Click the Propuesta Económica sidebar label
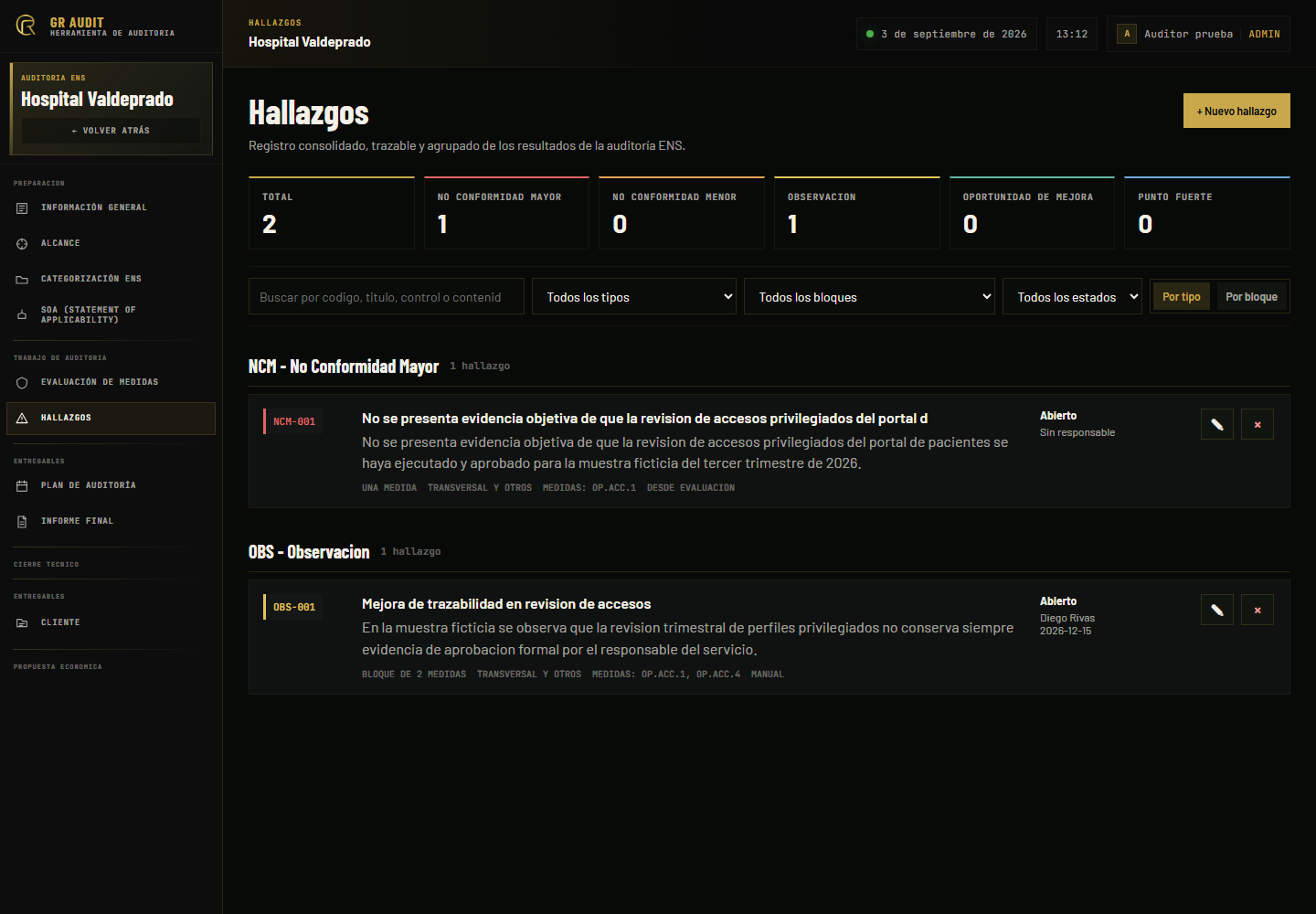 [x=58, y=667]
